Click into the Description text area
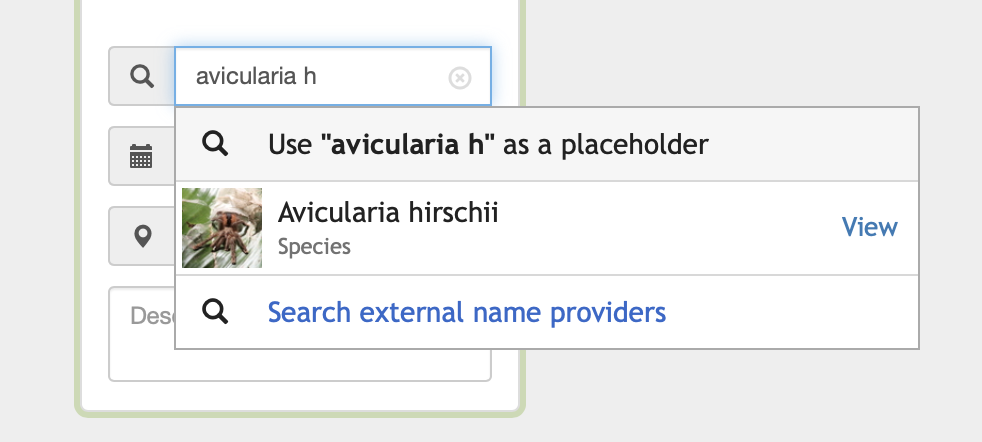Viewport: 982px width, 442px height. click(142, 334)
